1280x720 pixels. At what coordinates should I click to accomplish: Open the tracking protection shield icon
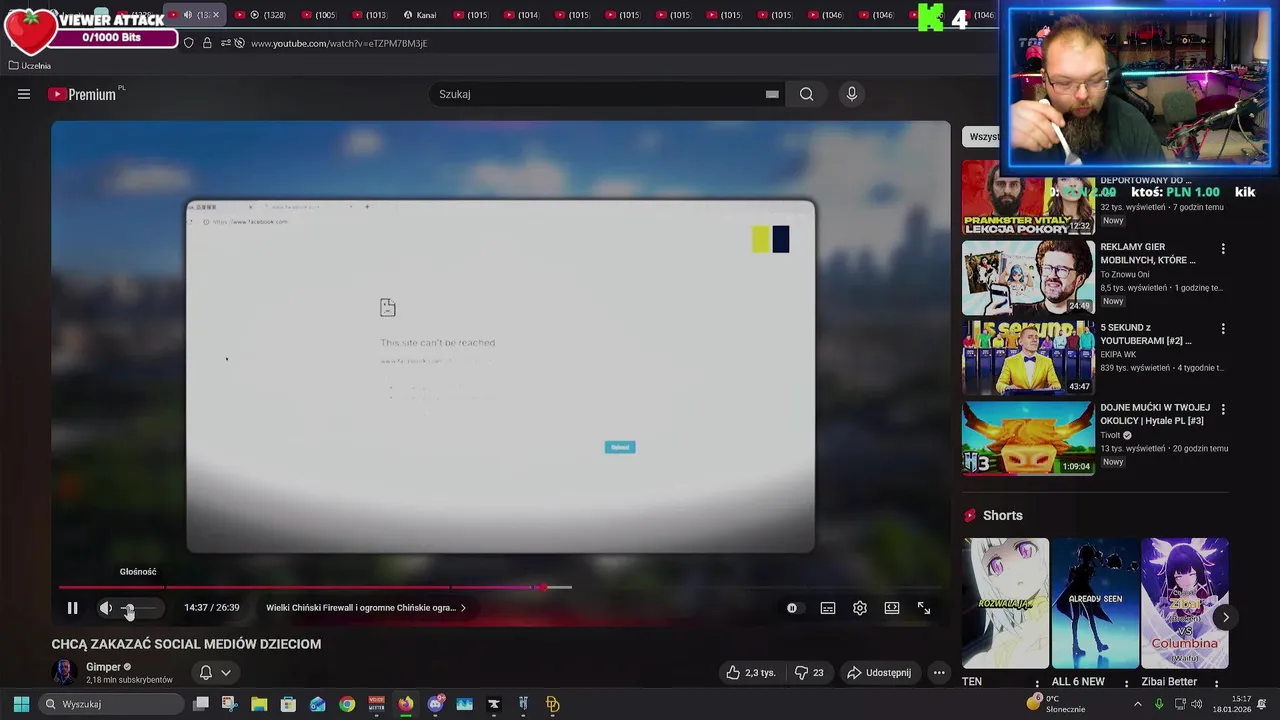[x=188, y=43]
